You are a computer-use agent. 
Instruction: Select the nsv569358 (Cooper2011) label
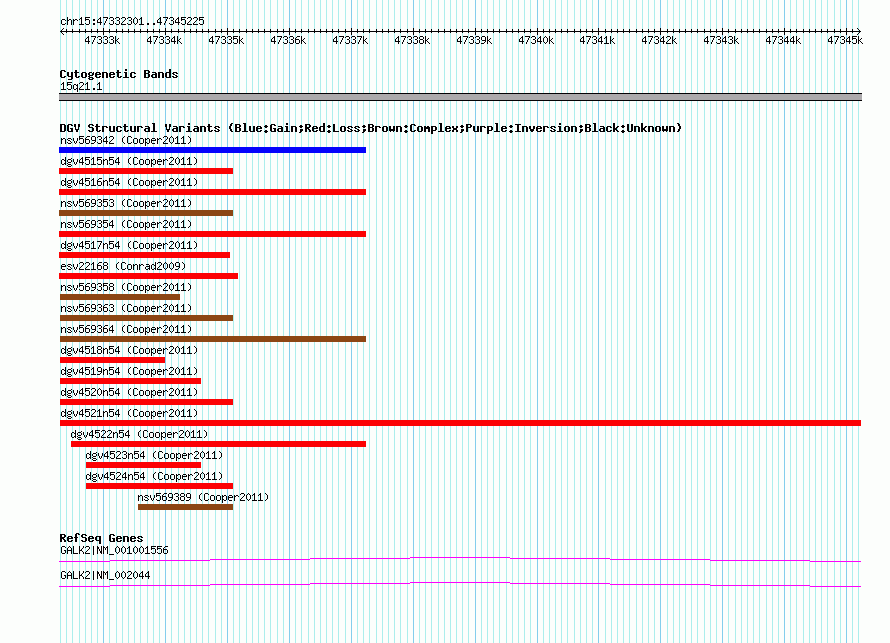coord(126,287)
